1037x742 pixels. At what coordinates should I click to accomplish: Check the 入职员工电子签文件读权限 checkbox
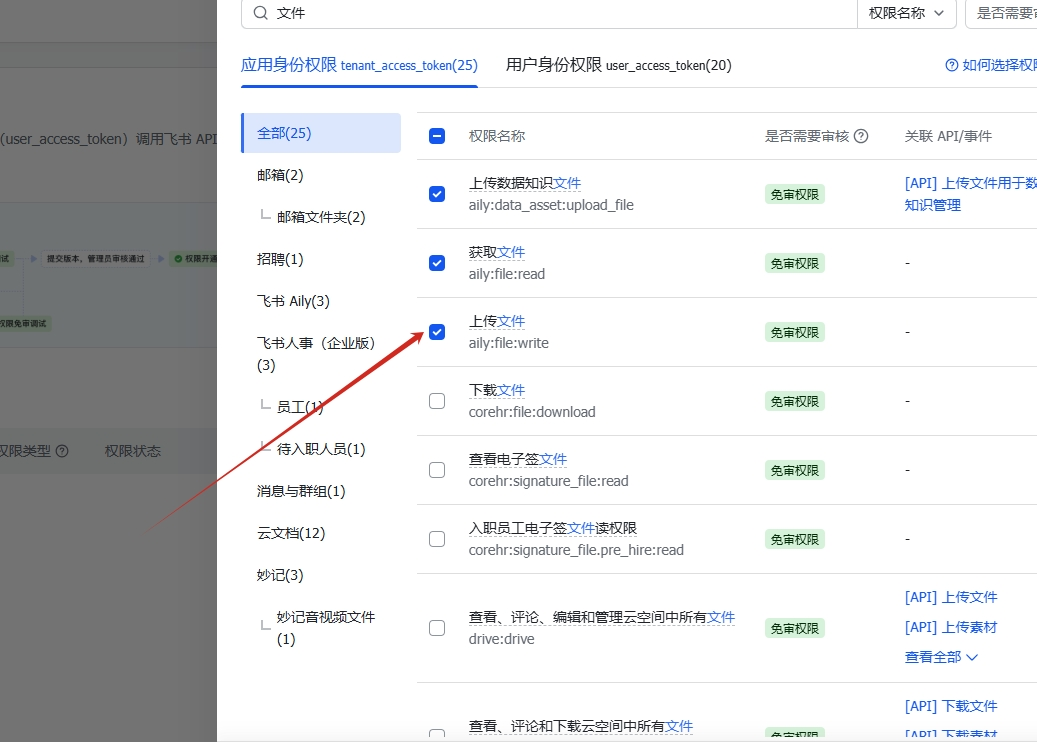[437, 539]
